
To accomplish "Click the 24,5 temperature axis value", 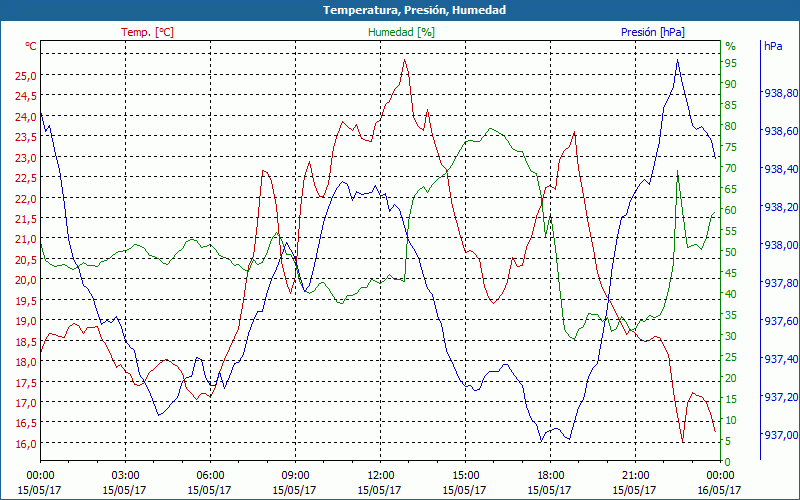I will click(25, 96).
